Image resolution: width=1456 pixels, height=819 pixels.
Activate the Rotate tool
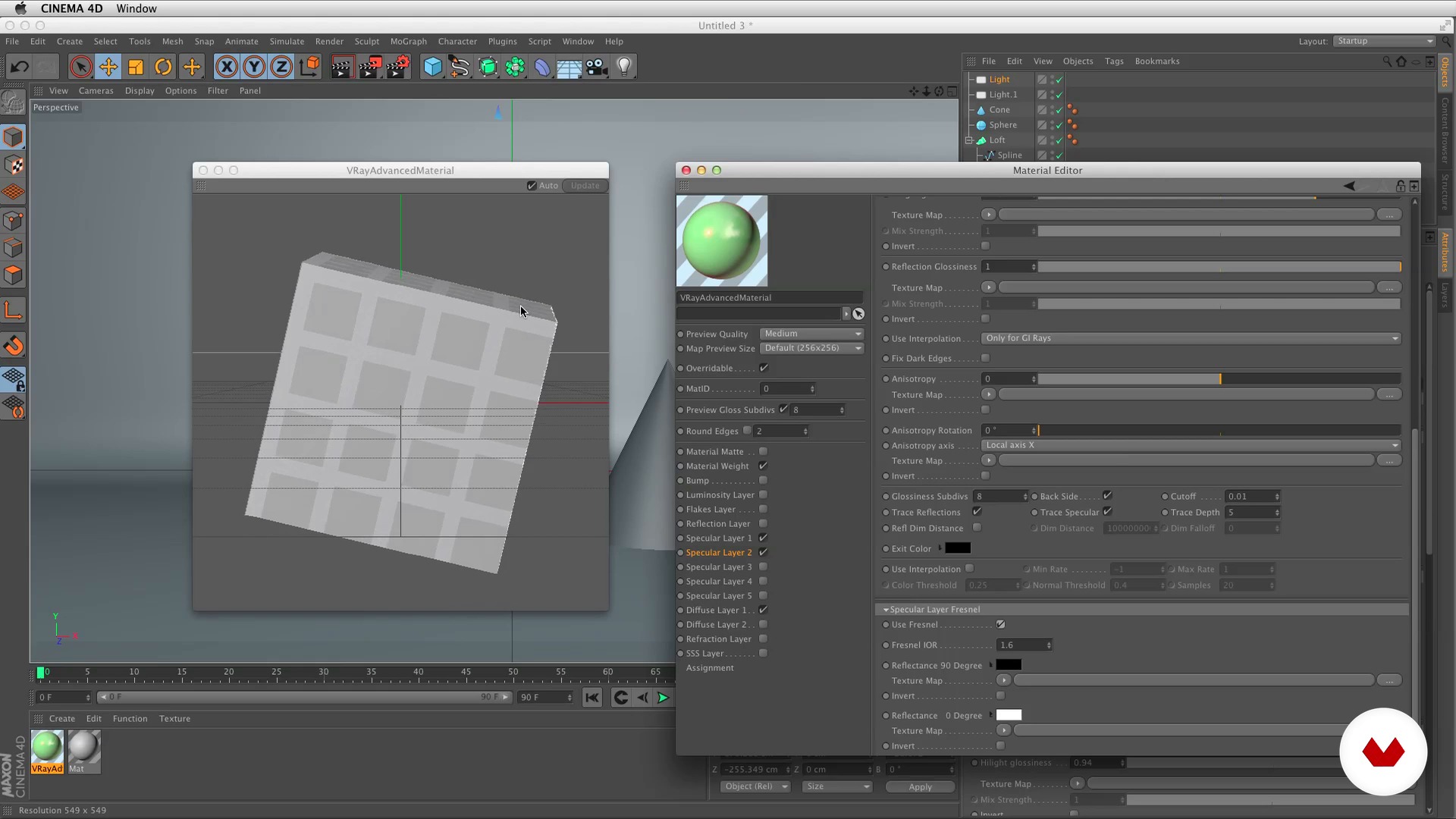coord(163,67)
